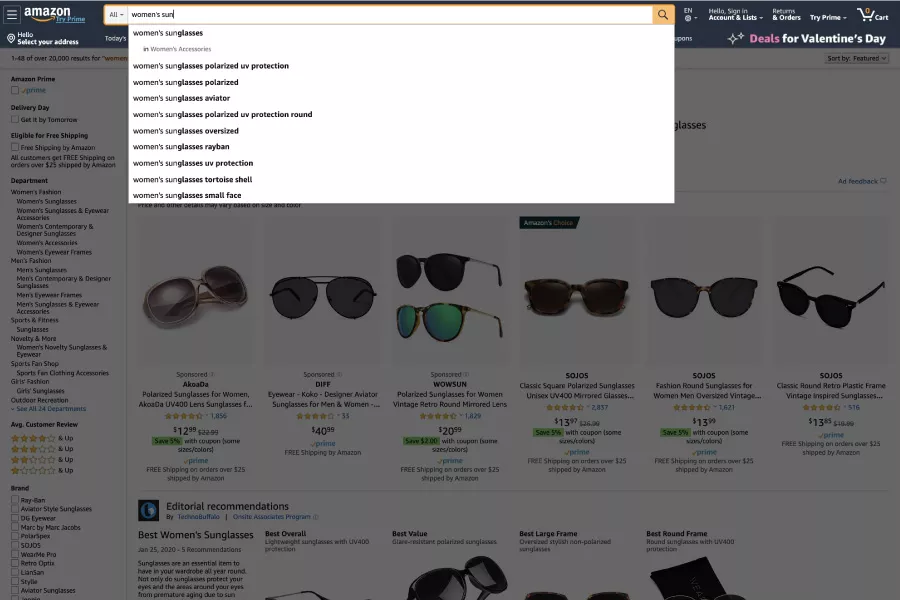Open the TechnoBuffalo author link

coord(199,517)
